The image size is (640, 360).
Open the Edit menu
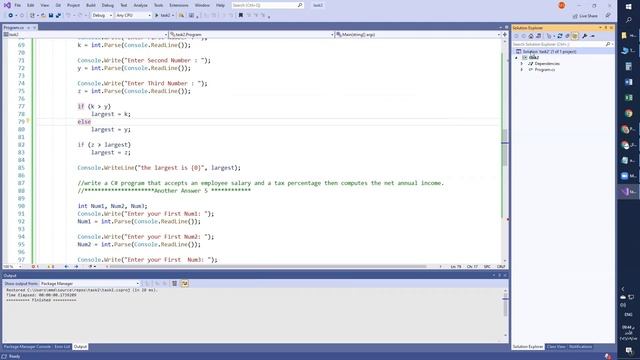(x=31, y=5)
